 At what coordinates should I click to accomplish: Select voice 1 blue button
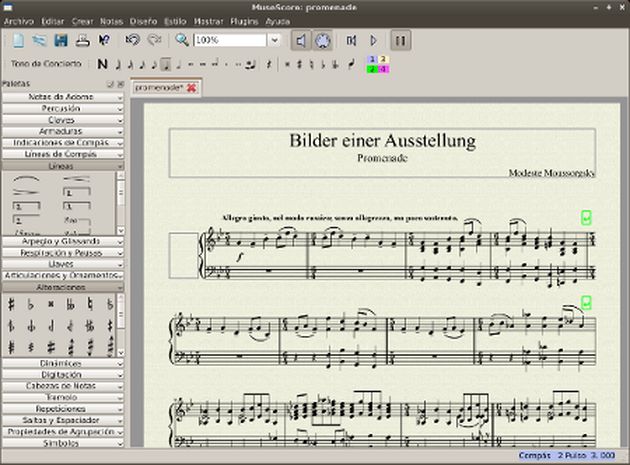[x=372, y=59]
